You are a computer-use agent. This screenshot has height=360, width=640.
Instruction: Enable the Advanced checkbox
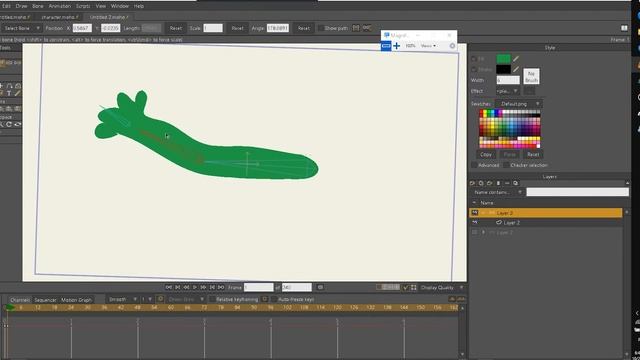coord(474,165)
